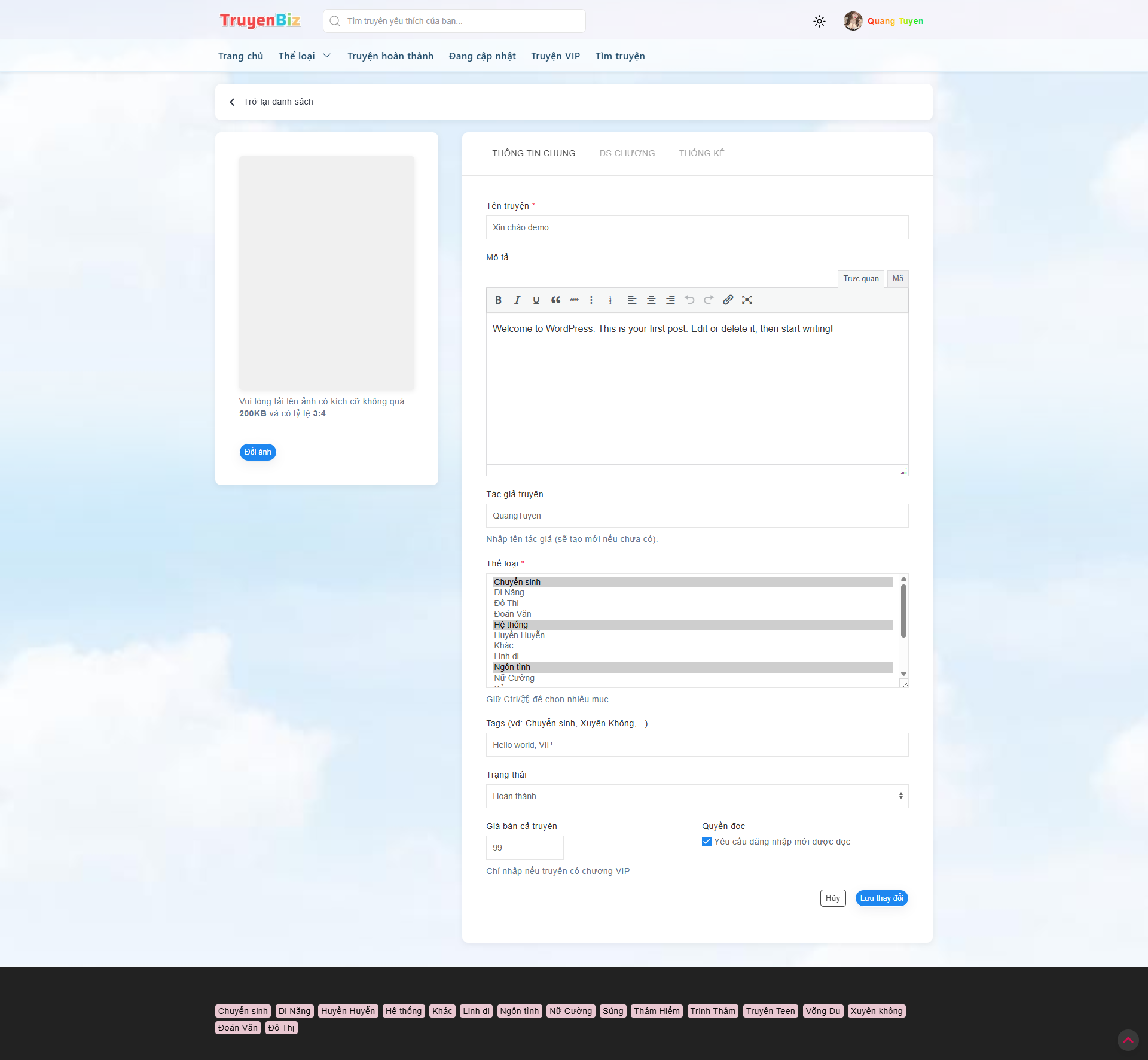Uncheck the login required to read checkbox

point(707,842)
